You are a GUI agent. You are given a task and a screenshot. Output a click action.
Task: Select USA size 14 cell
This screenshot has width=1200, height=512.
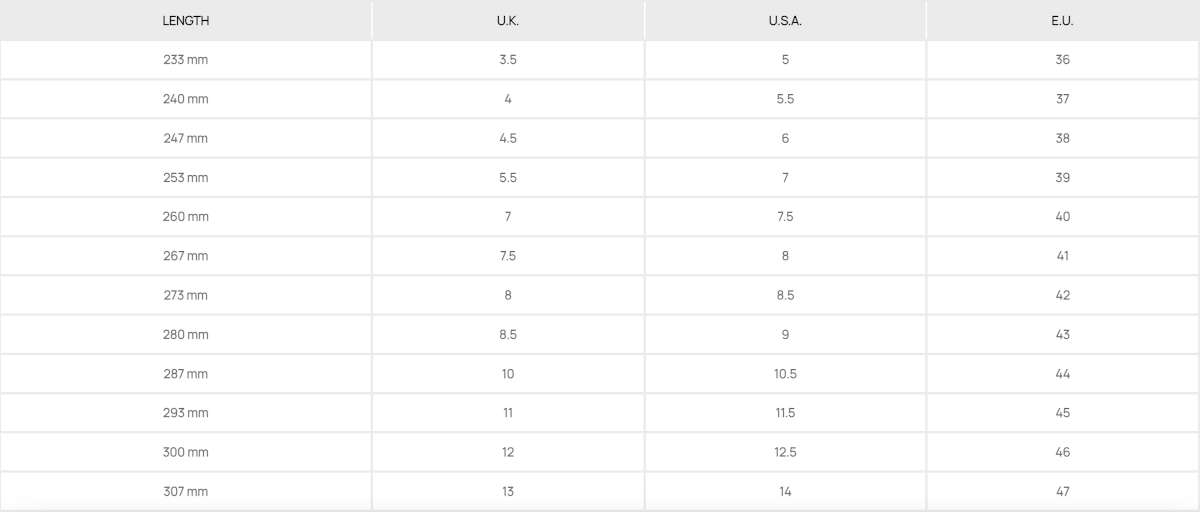785,491
